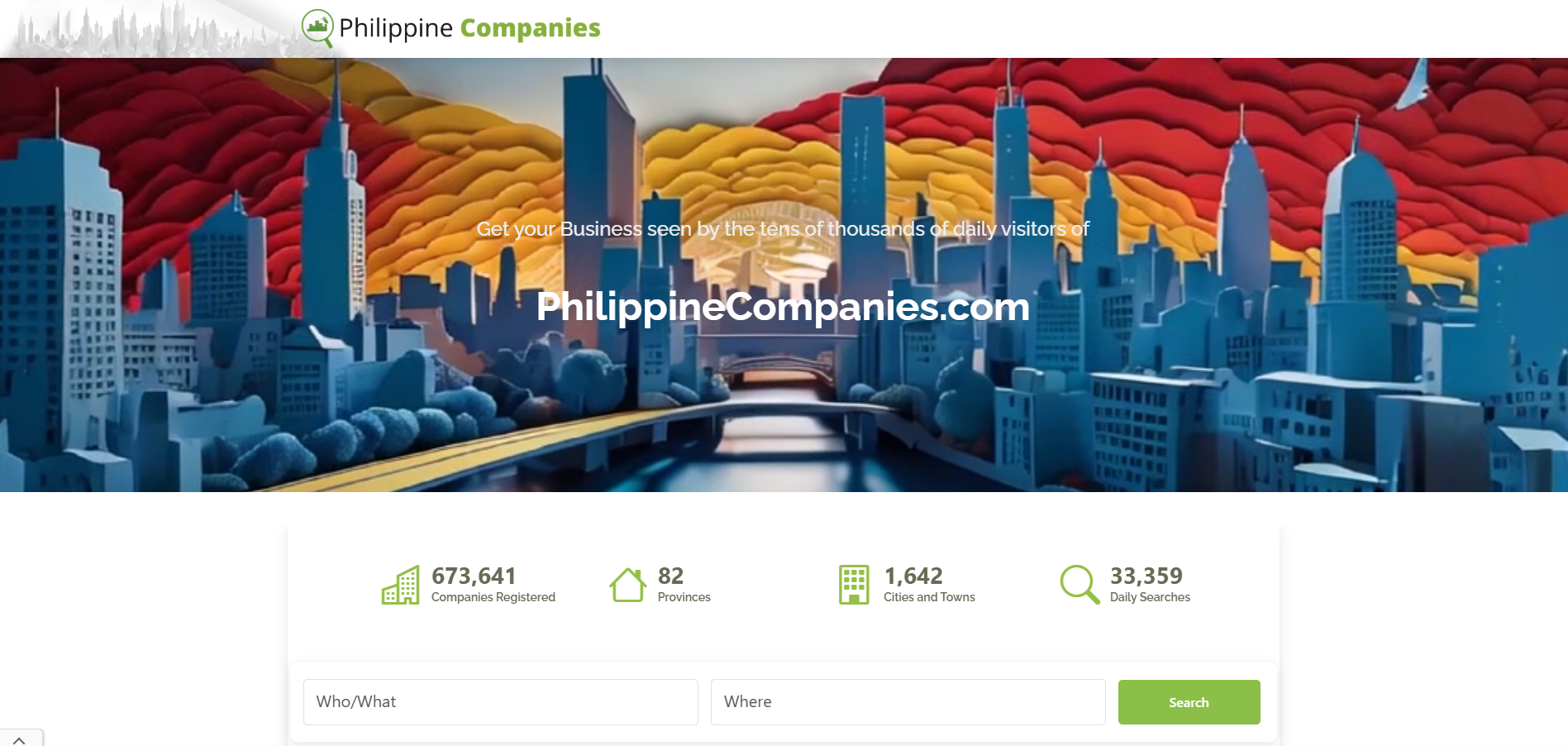This screenshot has height=746, width=1568.
Task: Focus the Who/What search field
Action: tap(501, 702)
